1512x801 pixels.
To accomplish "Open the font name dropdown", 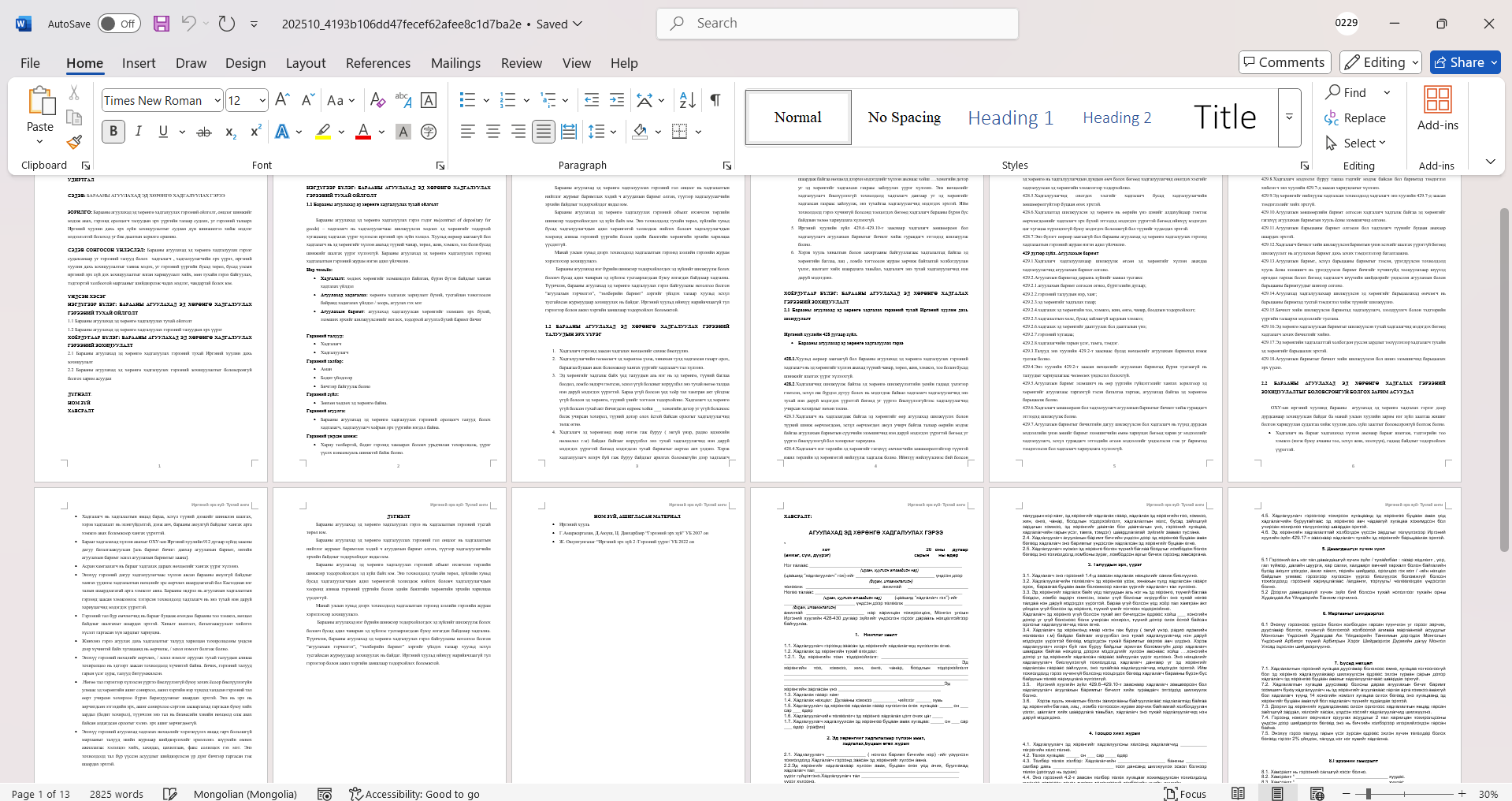I will point(217,100).
